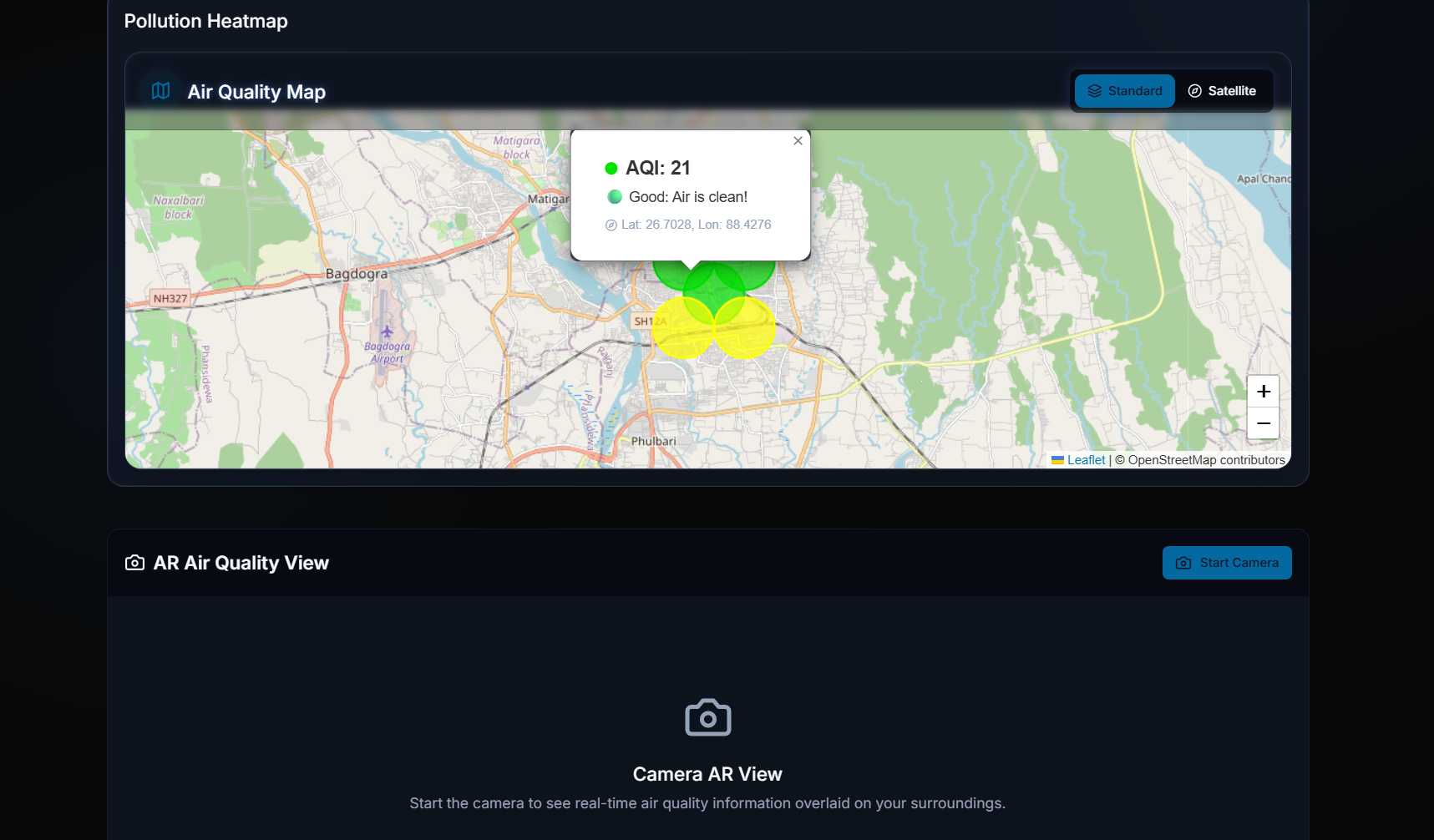This screenshot has width=1434, height=840.
Task: Select the right yellow AQI circle
Action: (x=745, y=328)
